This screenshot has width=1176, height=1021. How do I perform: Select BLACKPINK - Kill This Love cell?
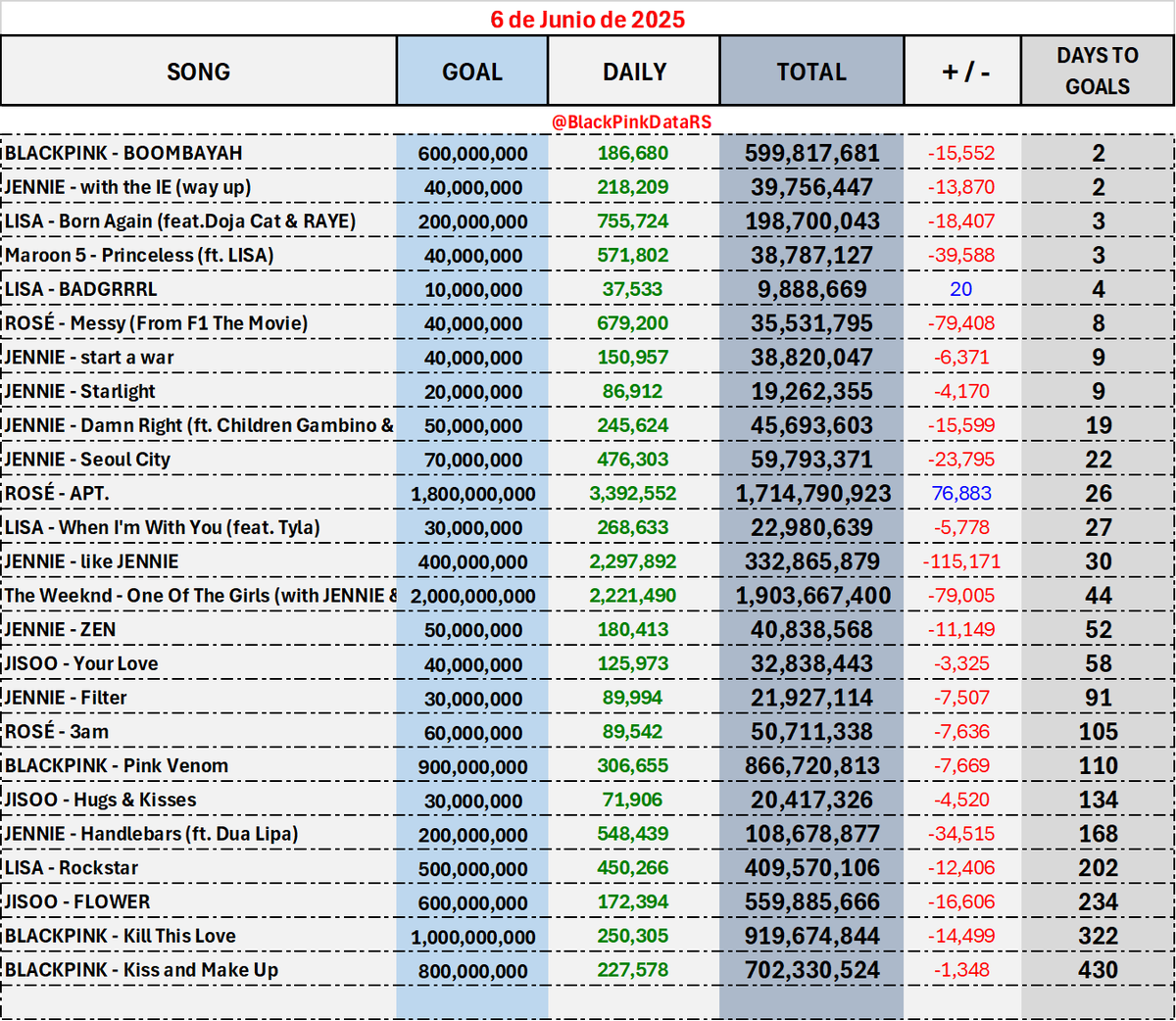point(199,936)
